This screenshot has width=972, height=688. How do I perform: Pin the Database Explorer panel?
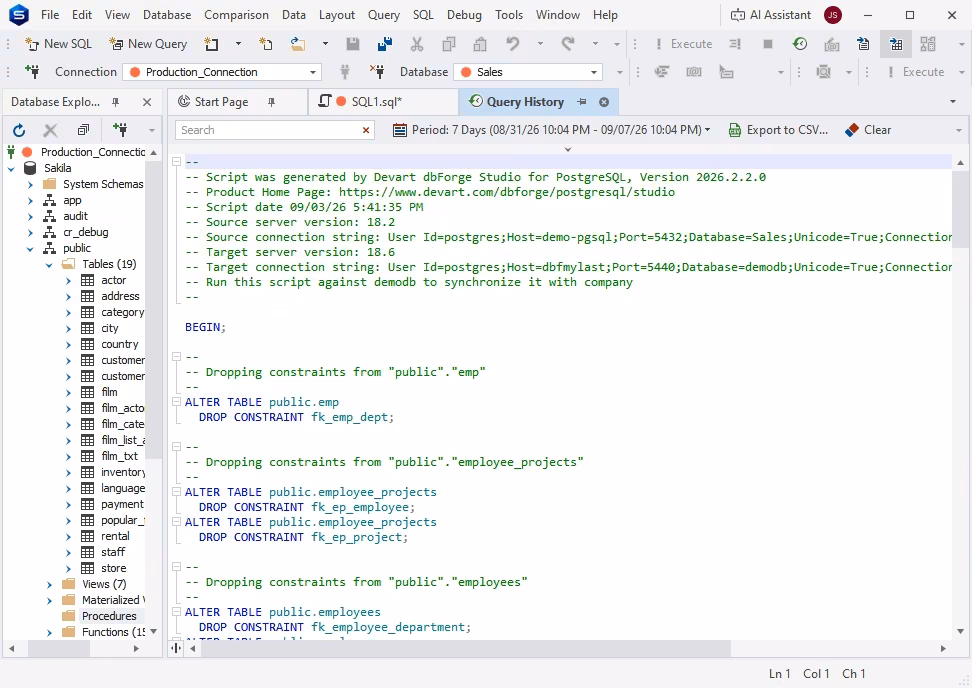click(x=115, y=102)
